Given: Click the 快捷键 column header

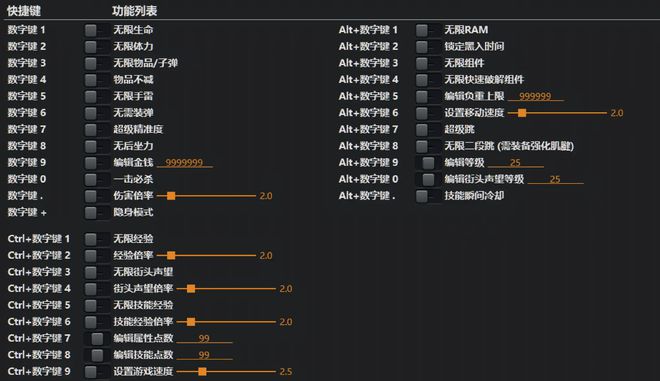Looking at the screenshot, I should [24, 11].
